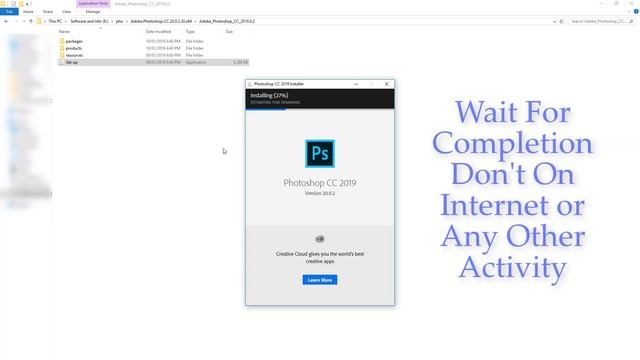640x360 pixels.
Task: Click Learn More in the Photoshop installer
Action: point(320,280)
